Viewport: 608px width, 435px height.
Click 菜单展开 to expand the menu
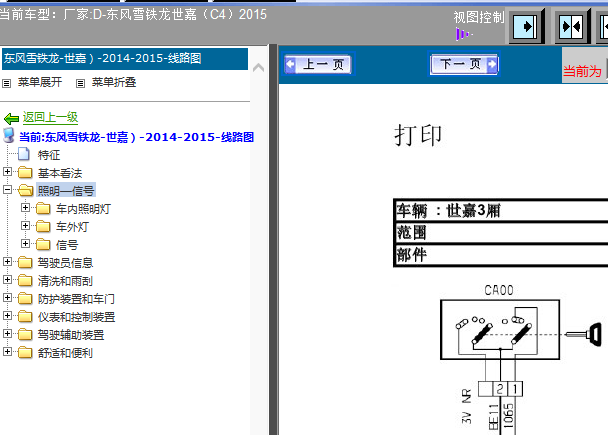point(40,83)
